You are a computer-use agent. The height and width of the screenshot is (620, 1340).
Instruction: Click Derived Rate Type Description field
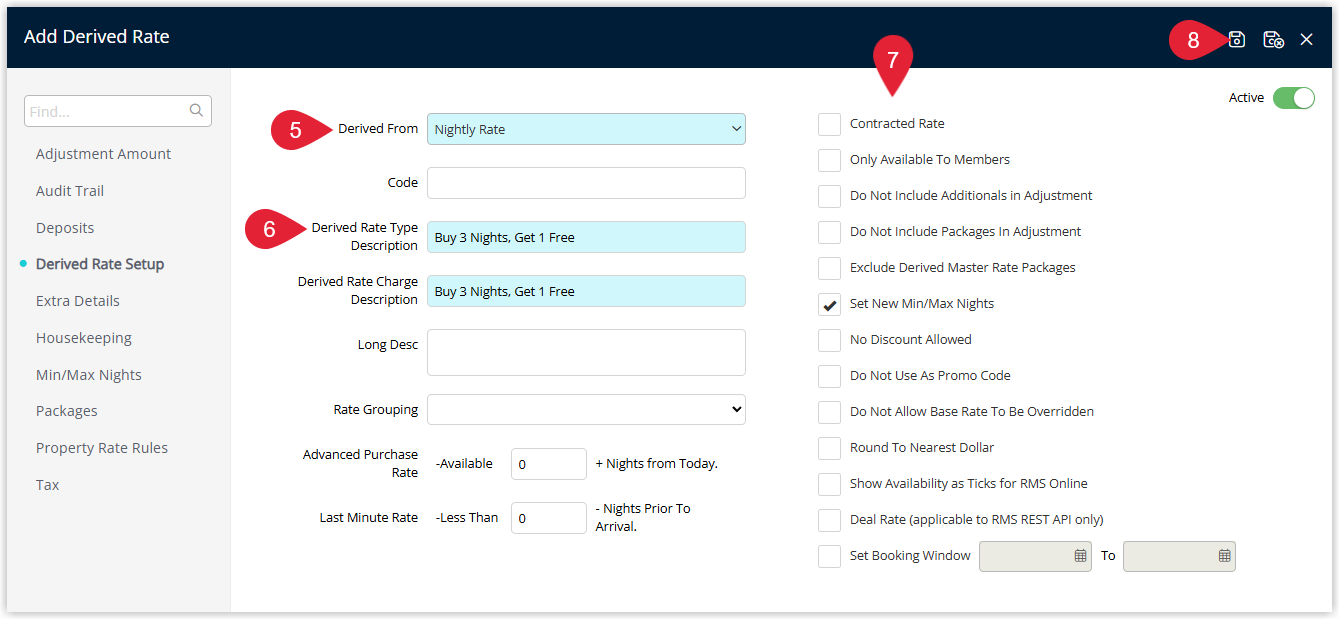(x=586, y=237)
